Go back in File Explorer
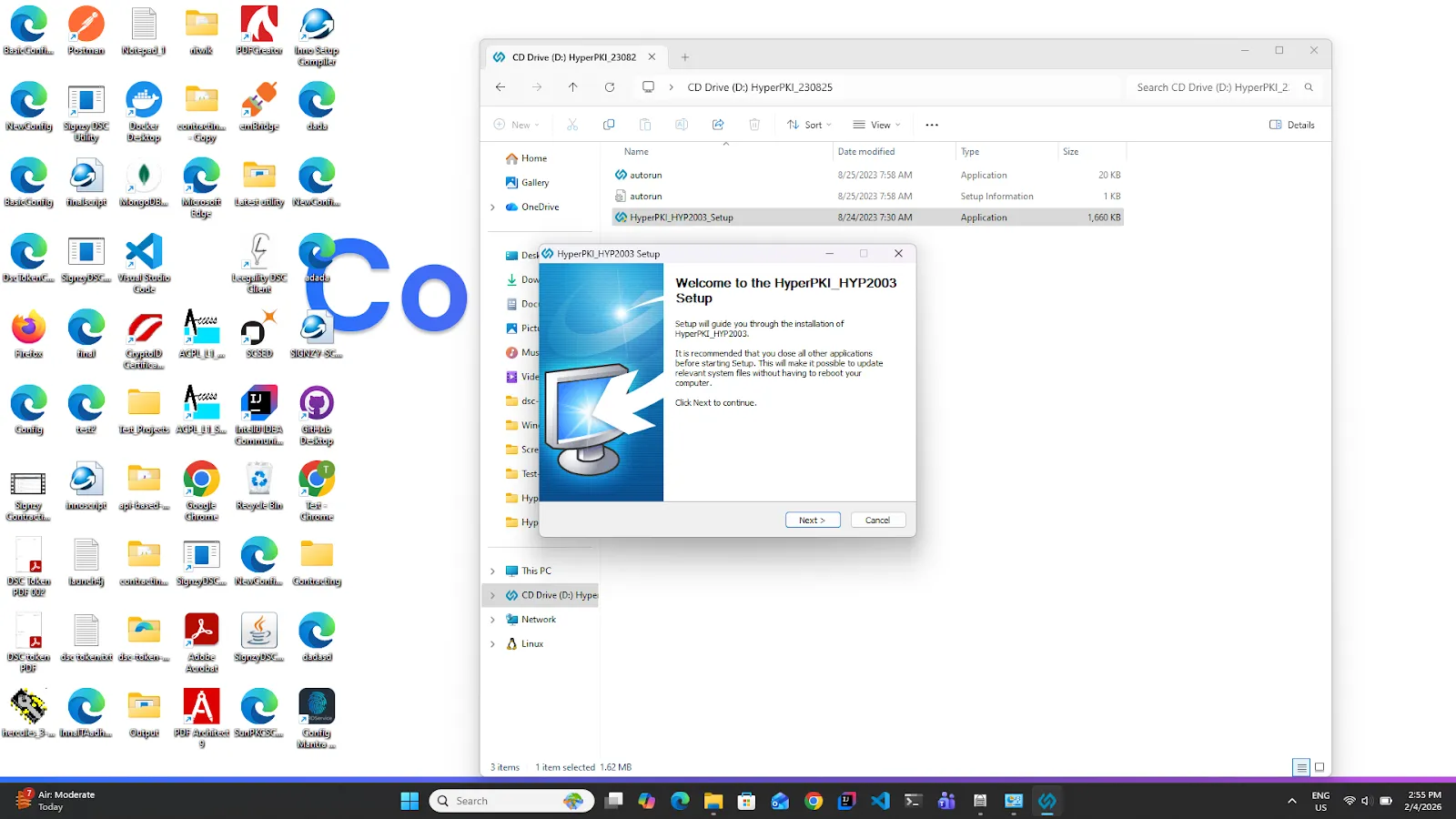1456x819 pixels. pyautogui.click(x=500, y=87)
